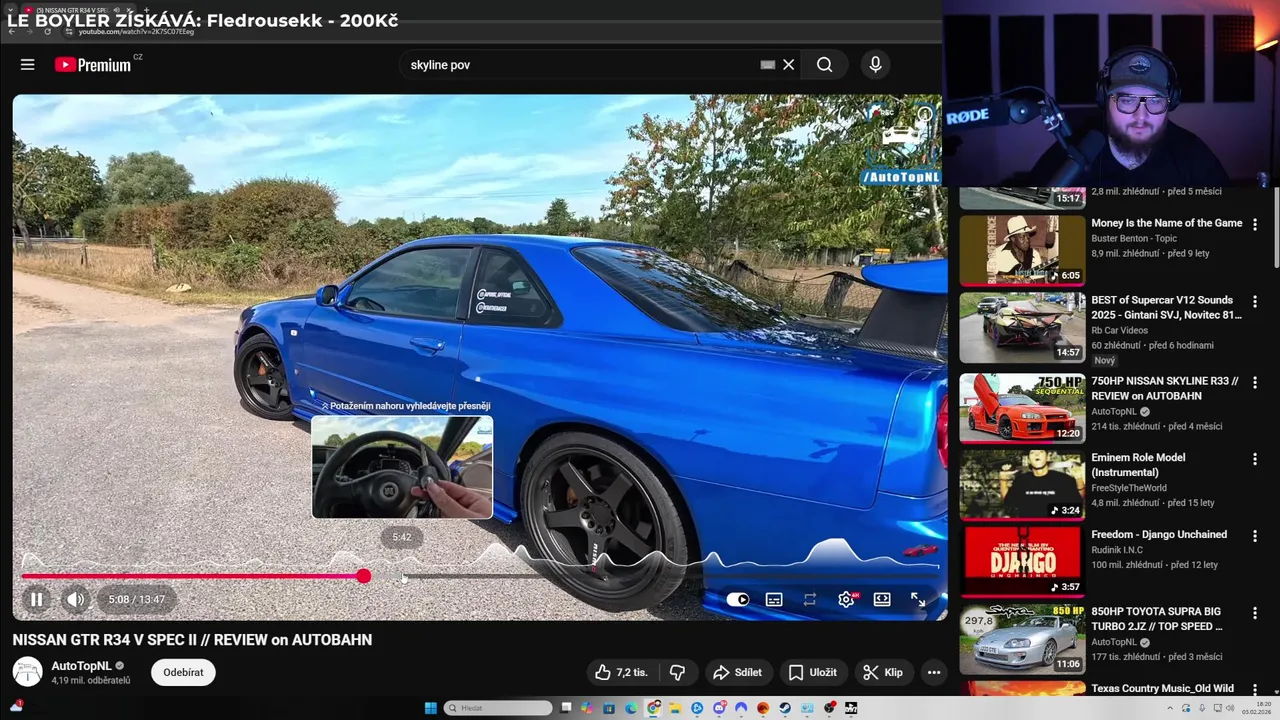This screenshot has height=720, width=1280.
Task: Share video with Sdílet
Action: 737,672
